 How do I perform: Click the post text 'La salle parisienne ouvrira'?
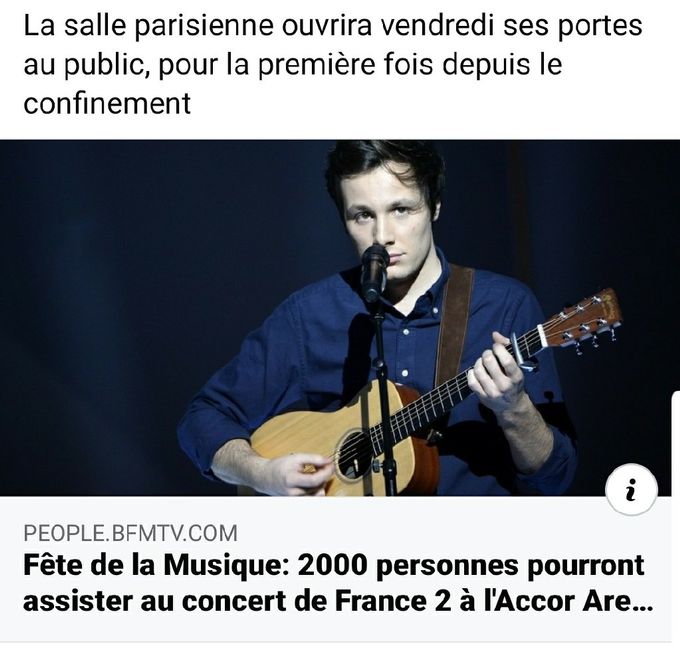coord(198,25)
